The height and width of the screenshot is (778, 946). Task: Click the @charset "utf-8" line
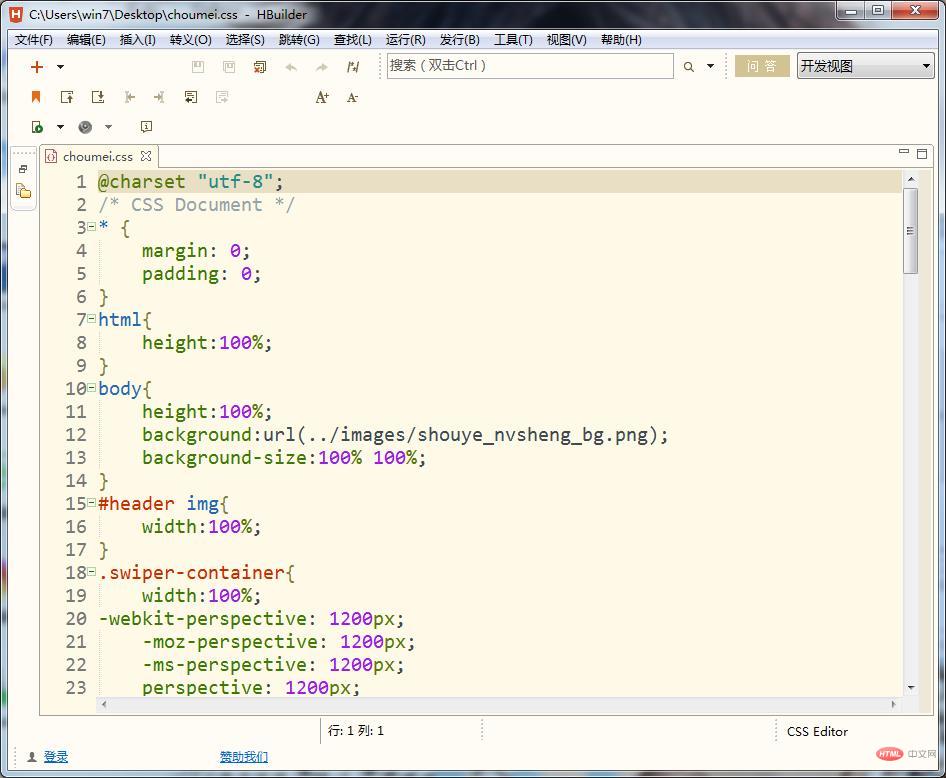click(x=190, y=182)
